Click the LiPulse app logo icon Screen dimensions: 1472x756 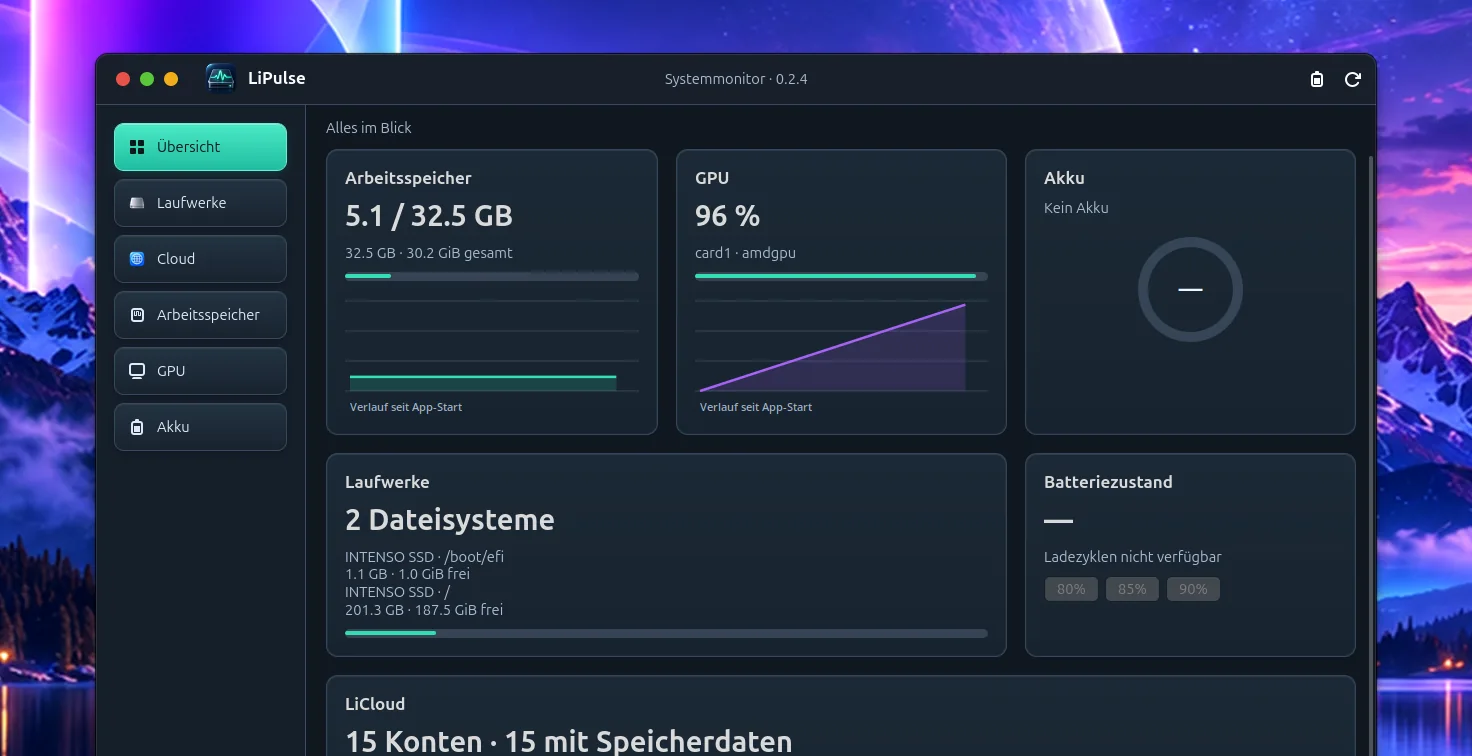(x=220, y=78)
